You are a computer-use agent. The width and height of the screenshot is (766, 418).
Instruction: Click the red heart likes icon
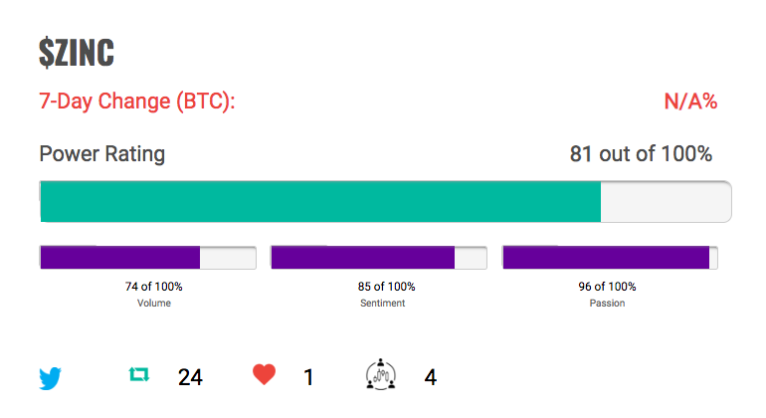pyautogui.click(x=264, y=375)
